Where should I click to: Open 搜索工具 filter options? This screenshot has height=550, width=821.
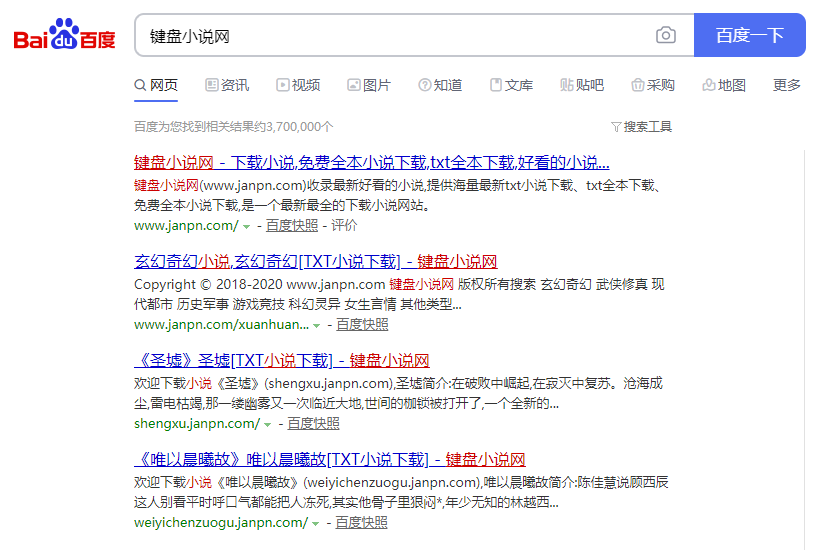coord(641,127)
